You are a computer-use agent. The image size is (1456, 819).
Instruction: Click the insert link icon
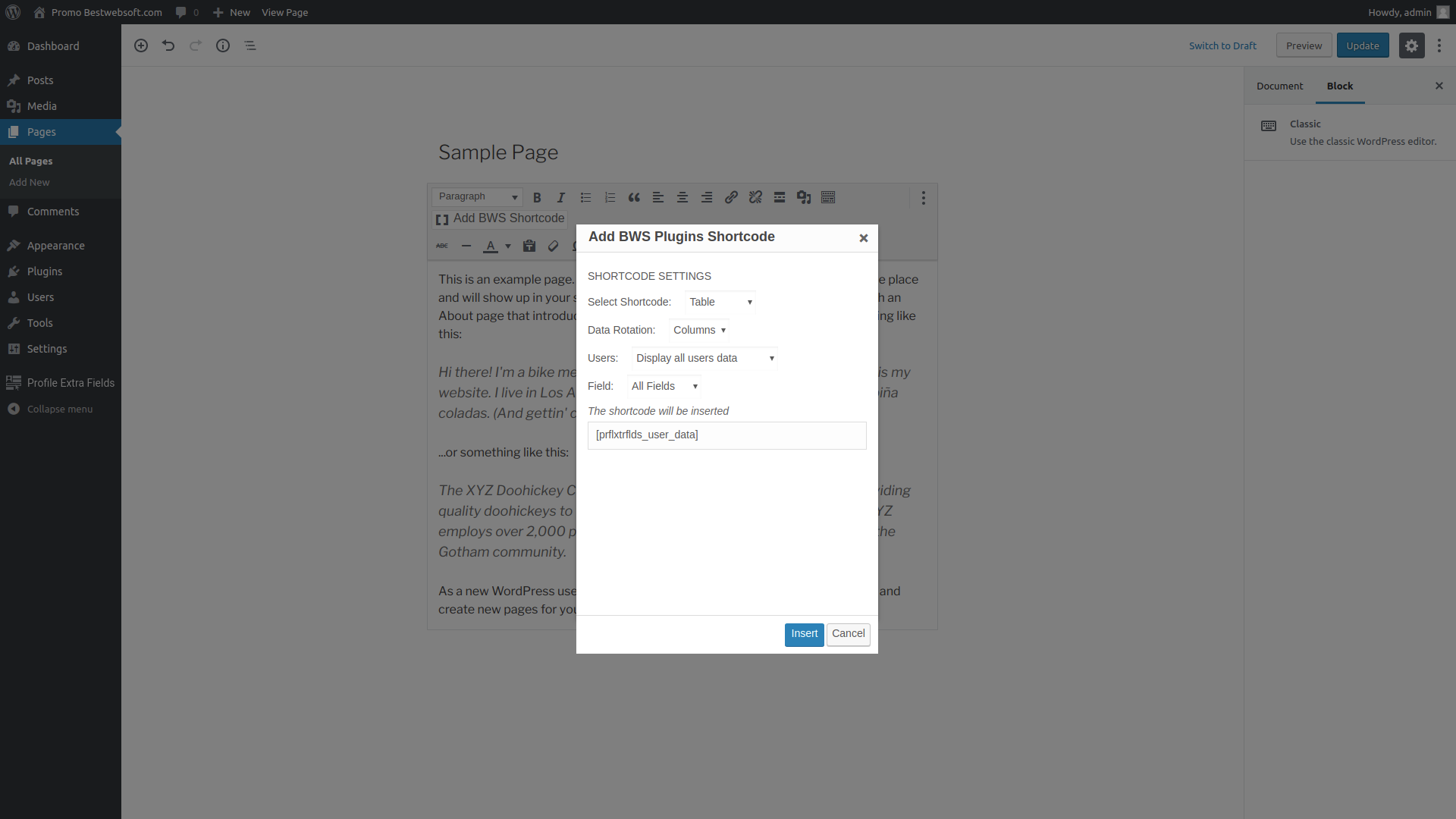(731, 198)
